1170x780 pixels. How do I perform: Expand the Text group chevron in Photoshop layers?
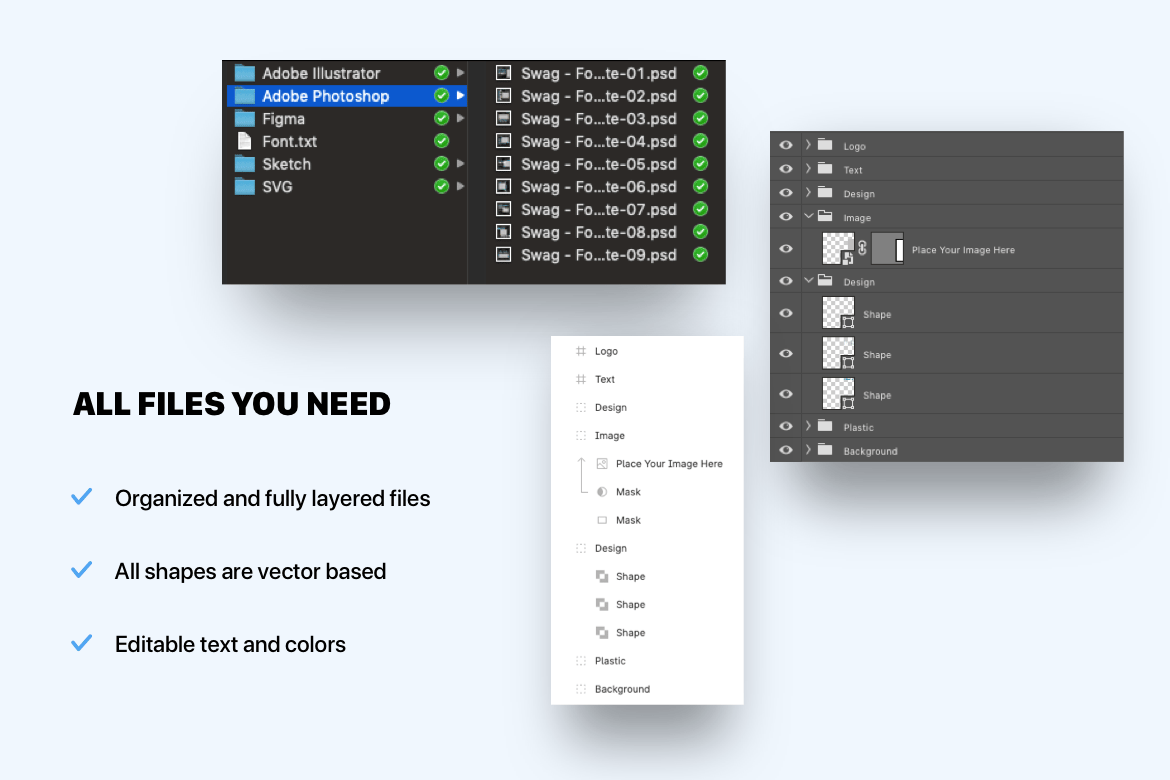pyautogui.click(x=808, y=169)
